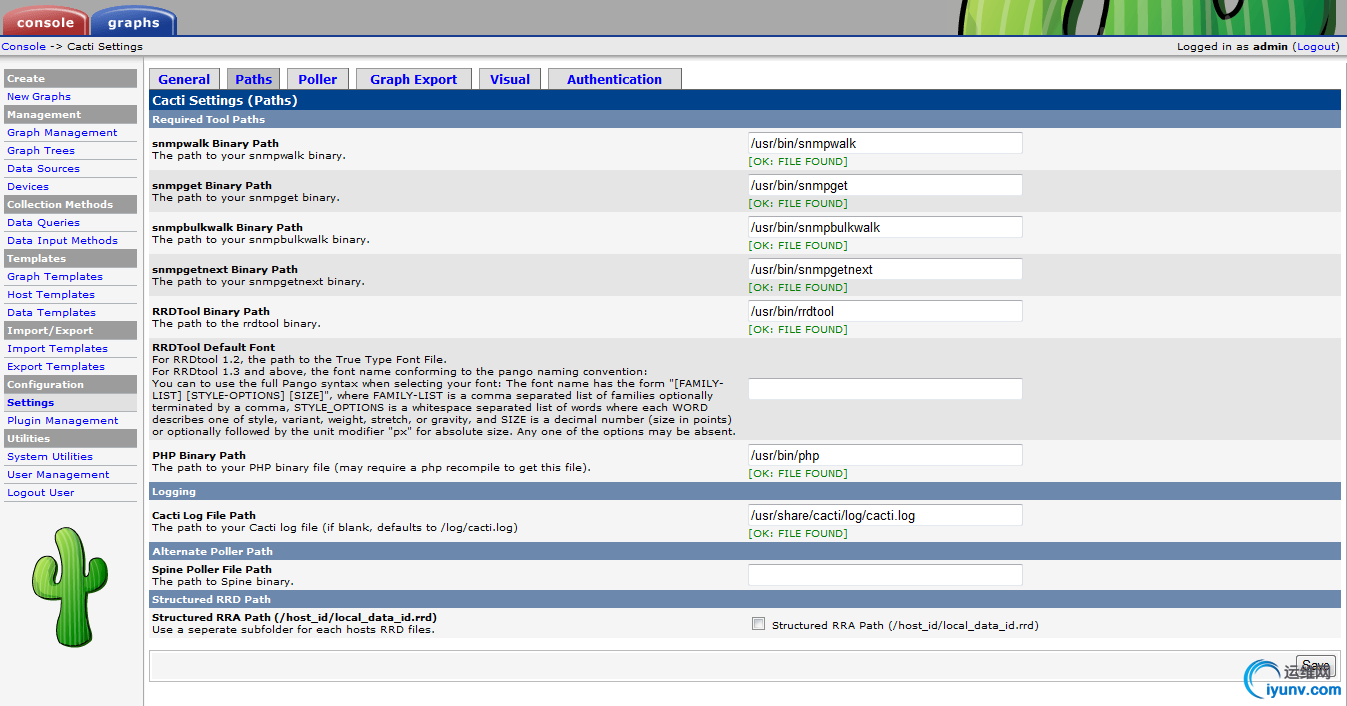The width and height of the screenshot is (1347, 706).
Task: Open Plugin Management in the sidebar
Action: [63, 421]
